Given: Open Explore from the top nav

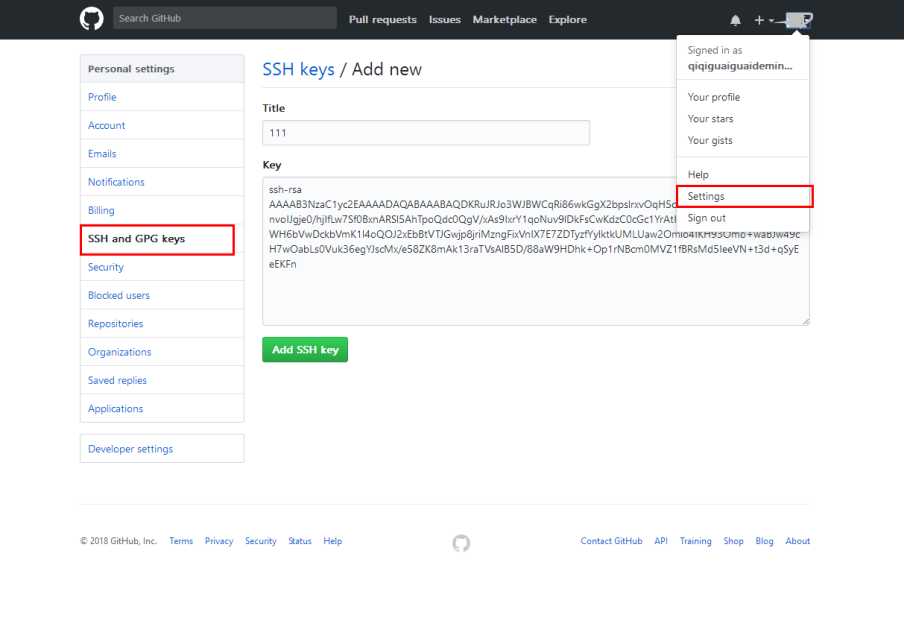Looking at the screenshot, I should pyautogui.click(x=567, y=20).
